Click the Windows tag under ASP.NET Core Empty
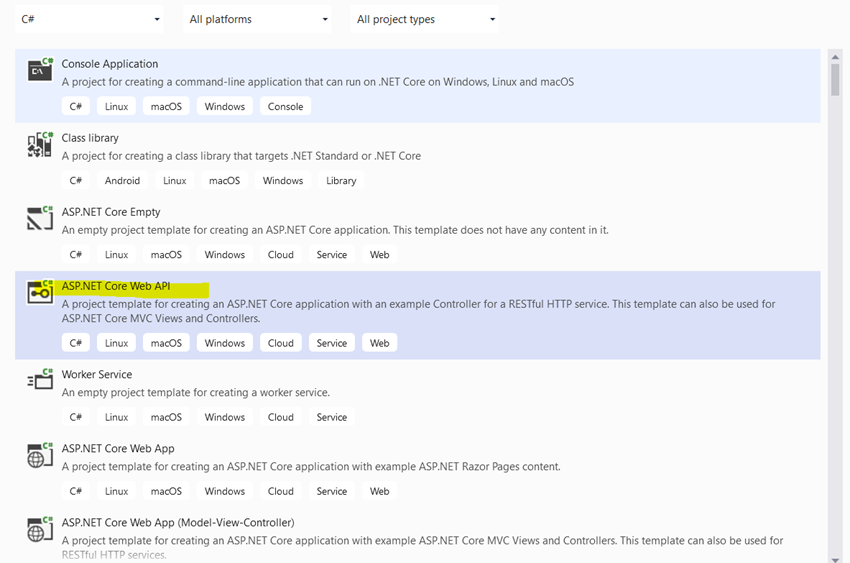850x563 pixels. click(224, 255)
